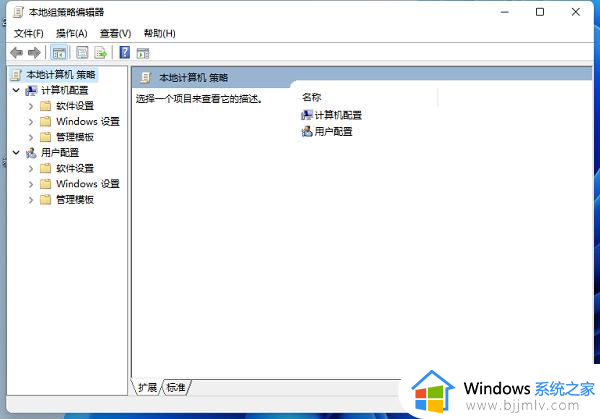Select 计算机配置 label in the tree

[x=65, y=90]
